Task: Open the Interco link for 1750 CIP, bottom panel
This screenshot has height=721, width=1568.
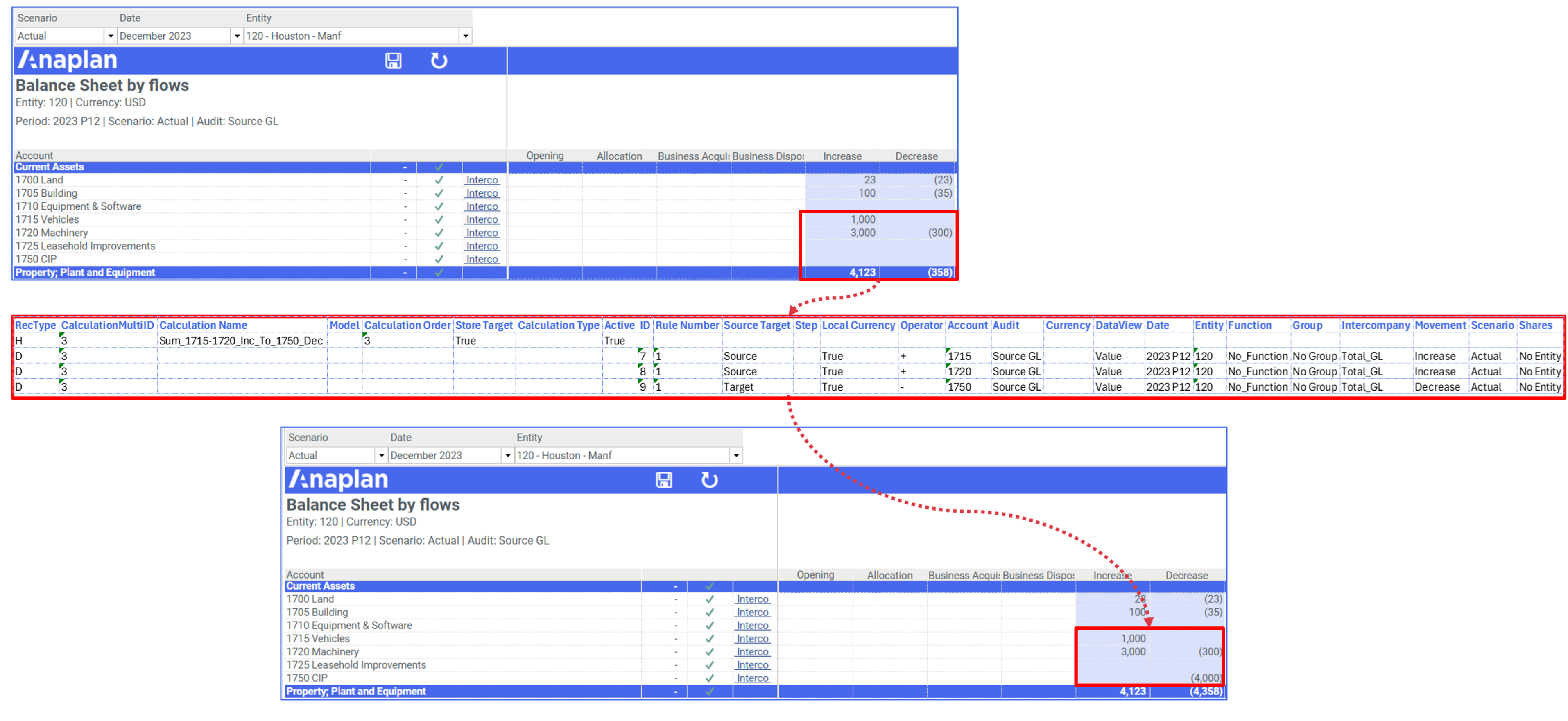Action: pyautogui.click(x=753, y=678)
